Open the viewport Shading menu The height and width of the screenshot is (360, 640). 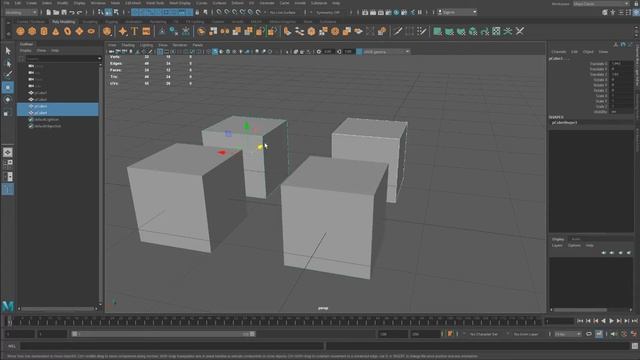[128, 45]
